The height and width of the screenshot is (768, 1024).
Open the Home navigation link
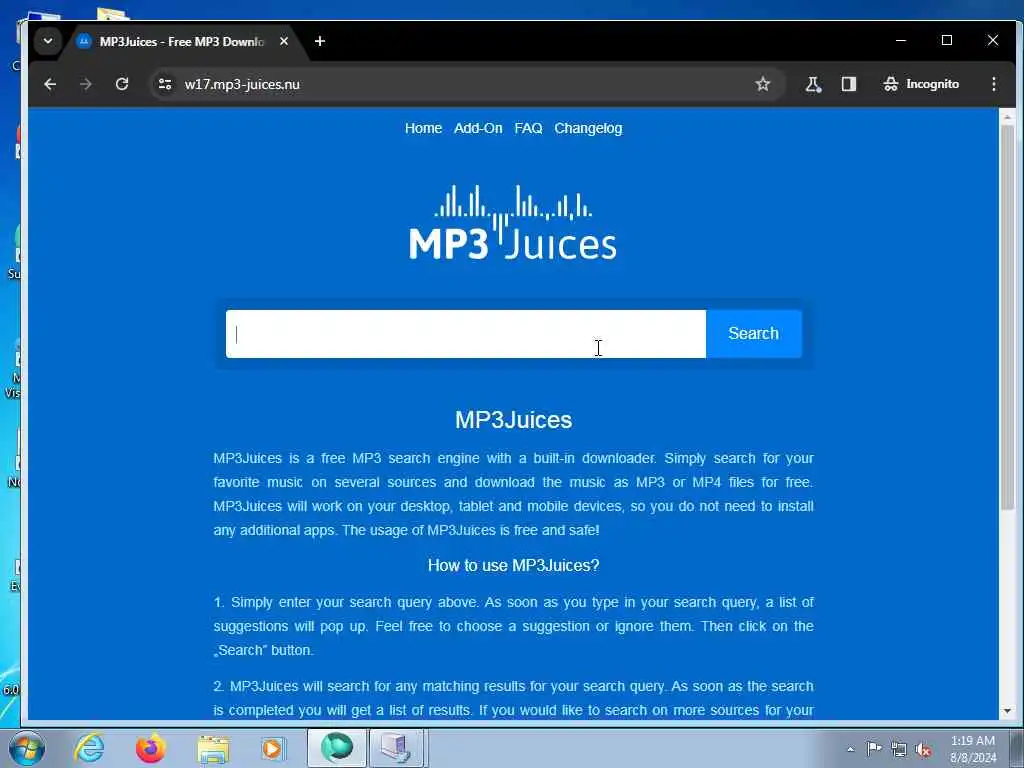[423, 128]
